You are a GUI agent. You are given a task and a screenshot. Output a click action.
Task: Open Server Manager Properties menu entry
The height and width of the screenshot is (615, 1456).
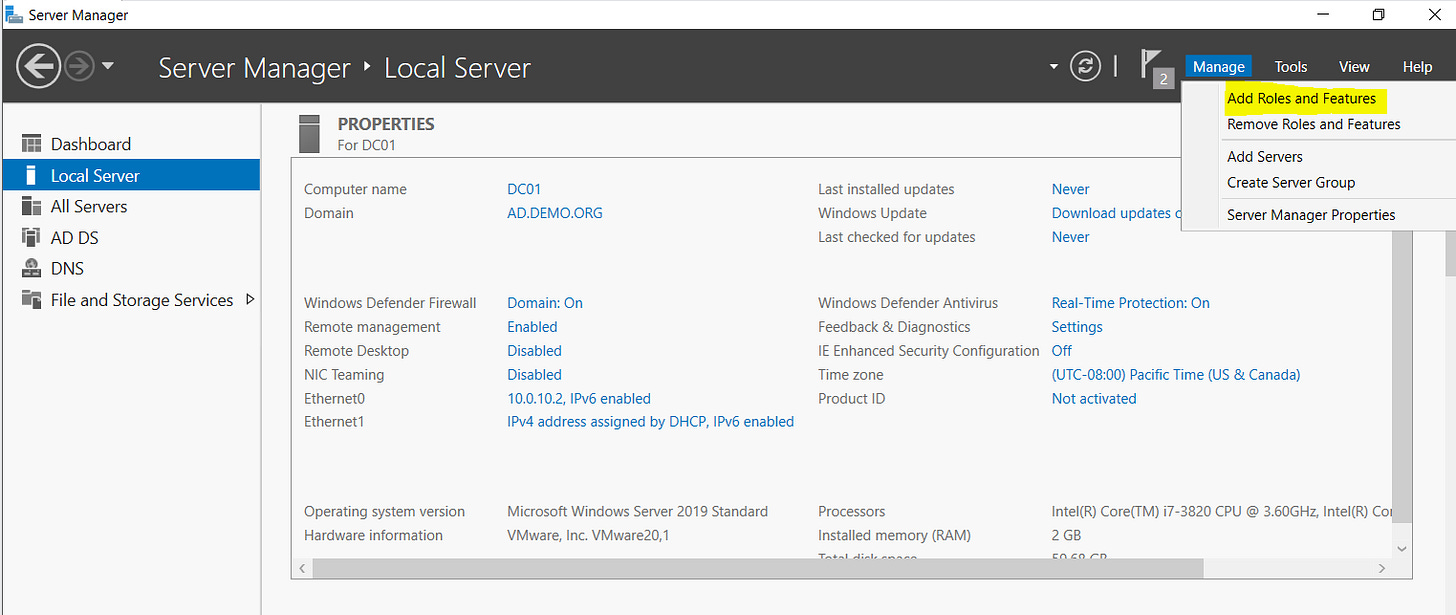[x=1311, y=214]
